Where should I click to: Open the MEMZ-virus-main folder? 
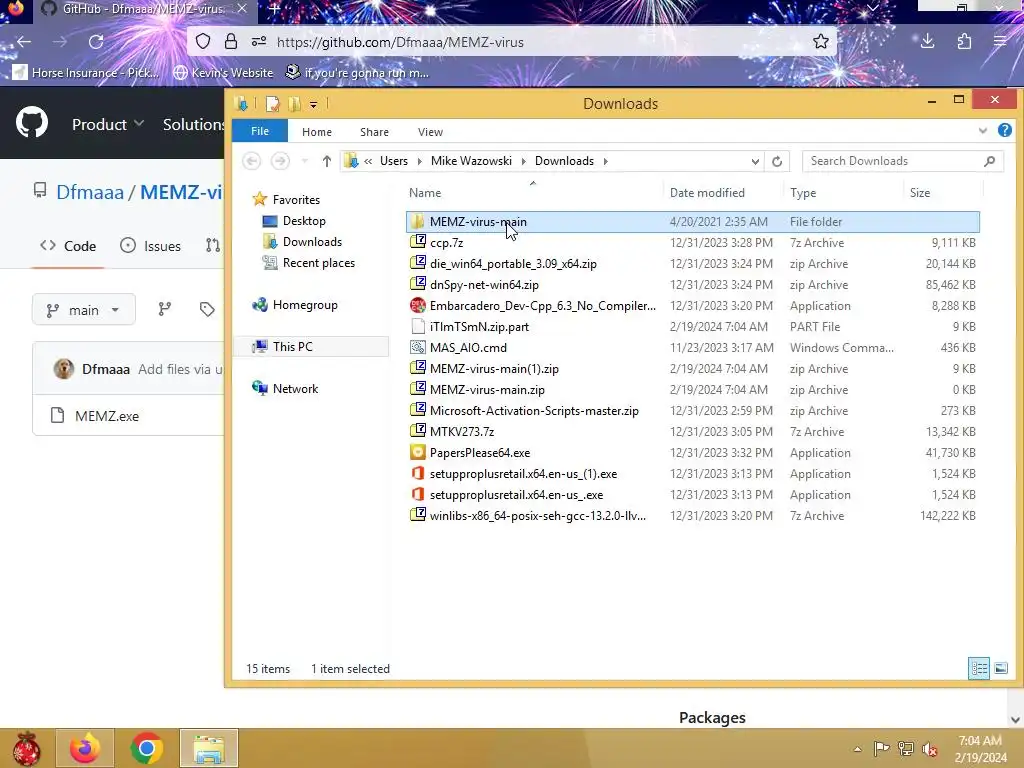pos(477,222)
